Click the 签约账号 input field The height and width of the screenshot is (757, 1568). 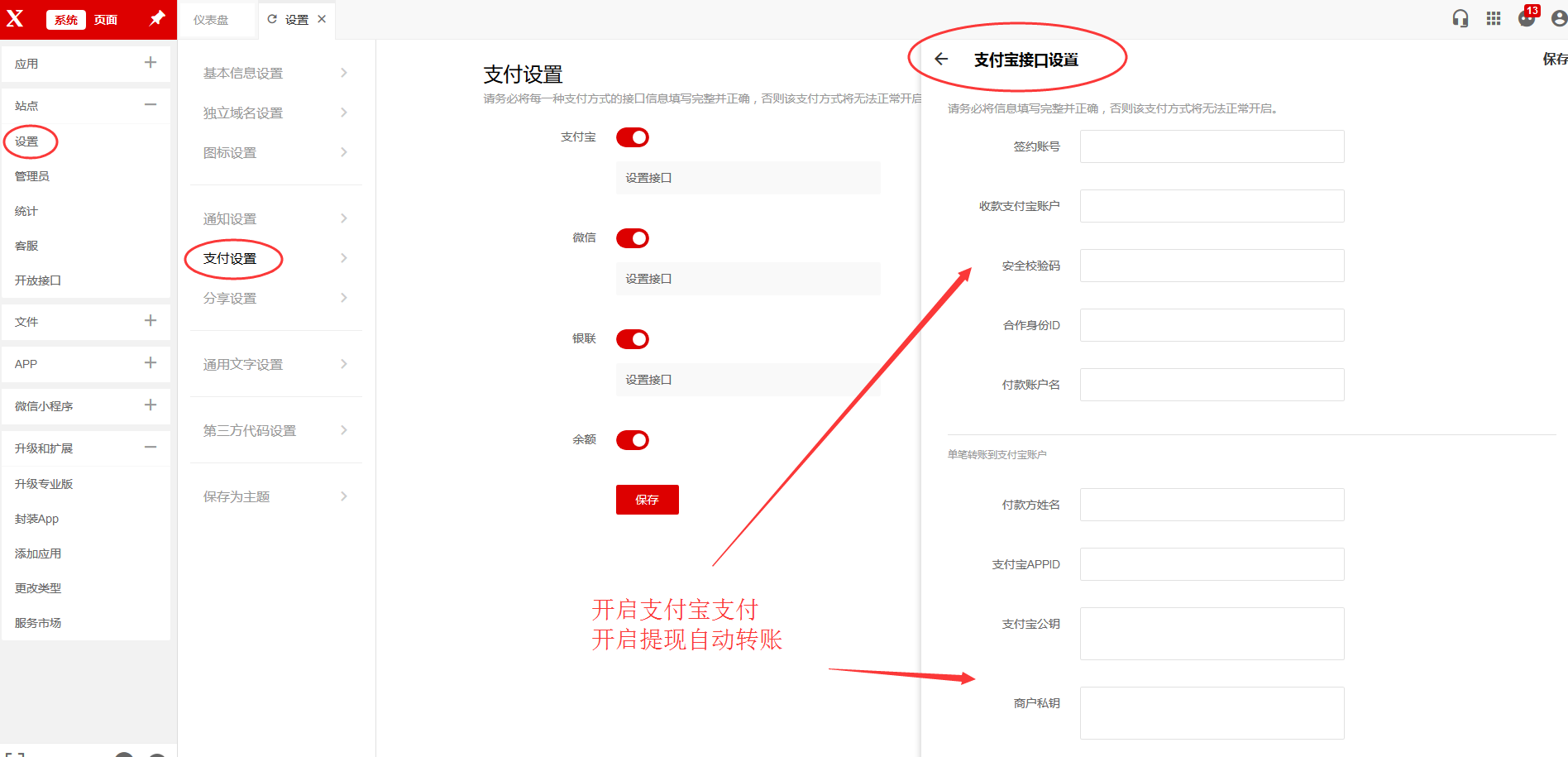pos(1212,146)
